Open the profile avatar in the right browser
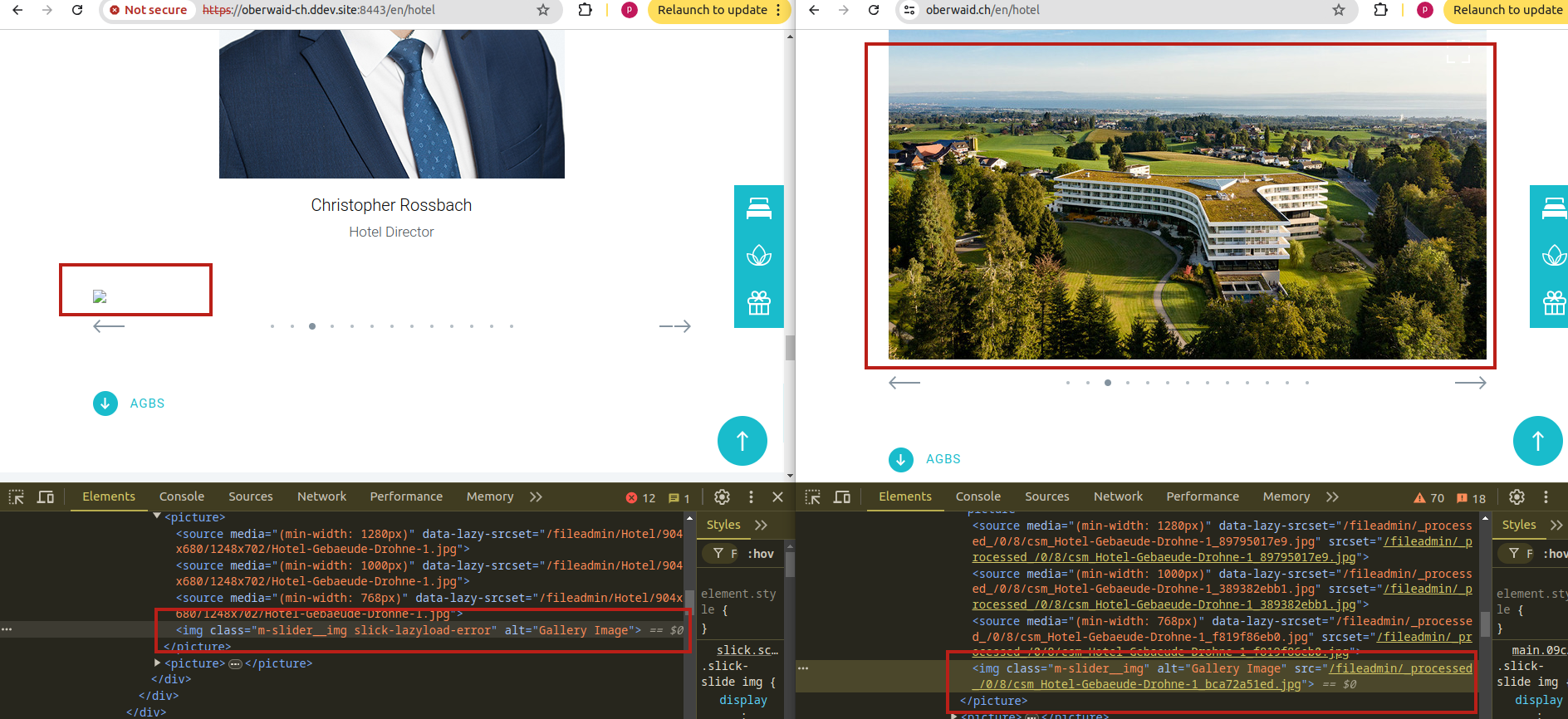 [x=1425, y=10]
